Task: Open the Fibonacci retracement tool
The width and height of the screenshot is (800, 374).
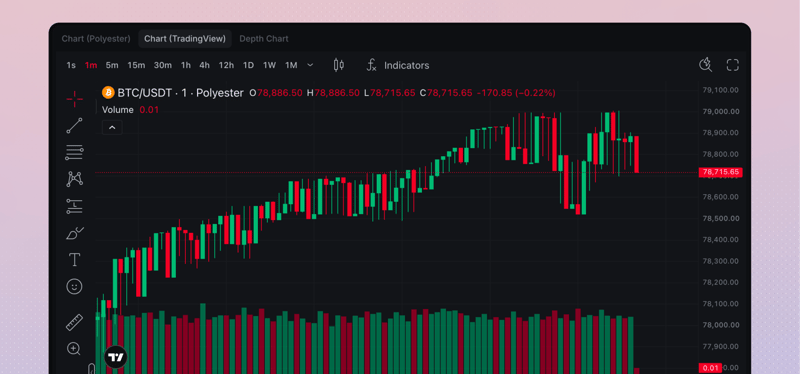Action: click(x=74, y=152)
